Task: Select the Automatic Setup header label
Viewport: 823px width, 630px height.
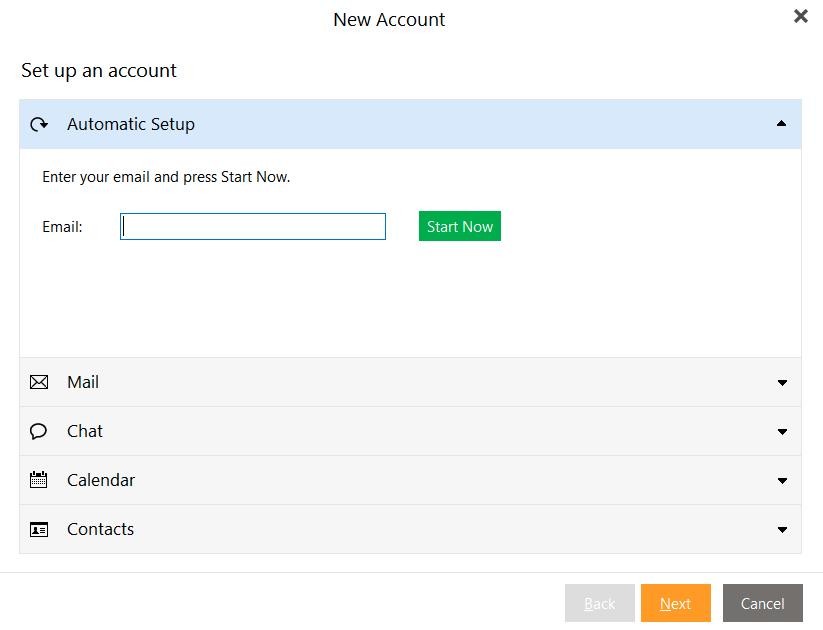Action: (131, 124)
